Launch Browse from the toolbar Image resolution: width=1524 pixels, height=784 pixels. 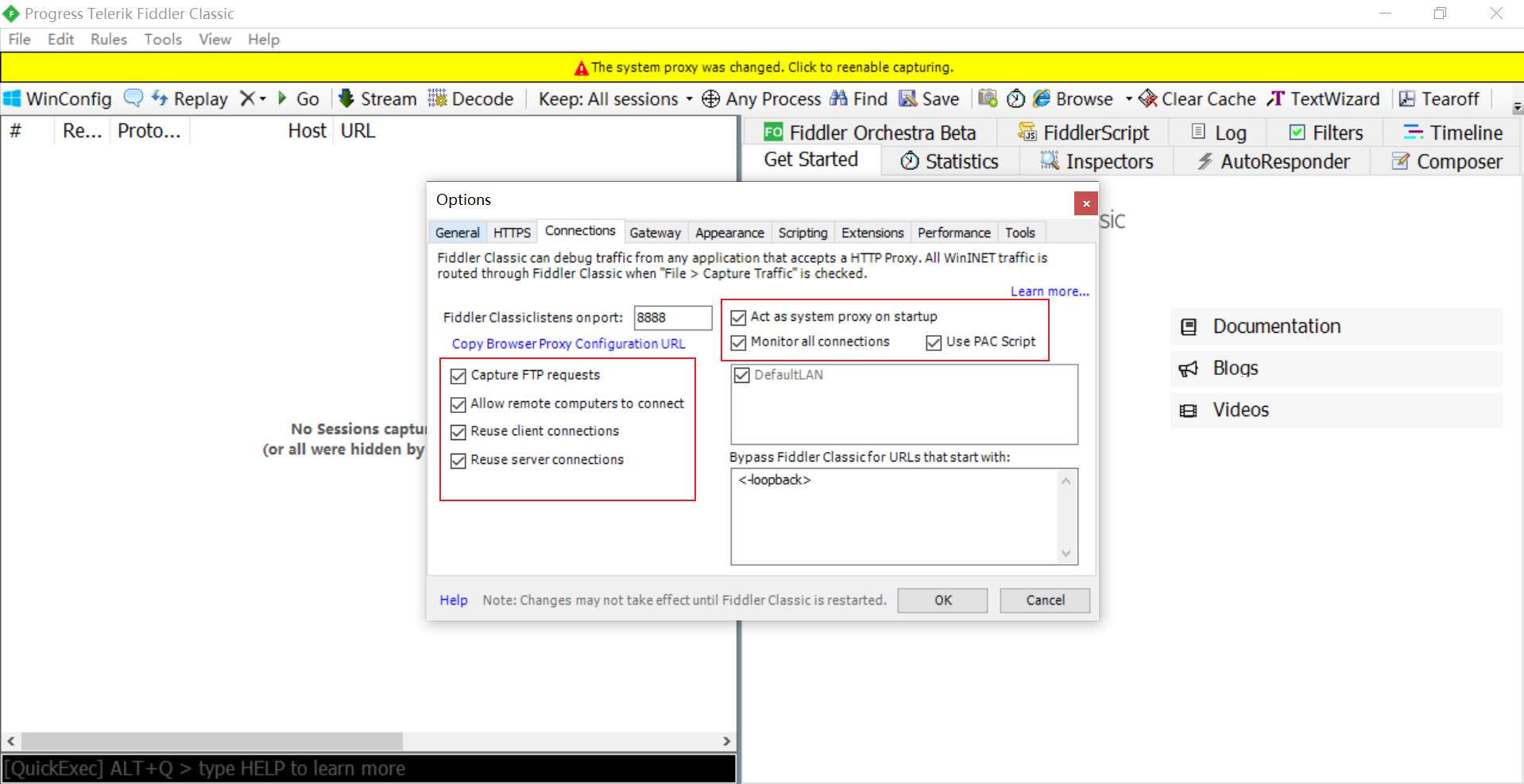click(x=1073, y=98)
